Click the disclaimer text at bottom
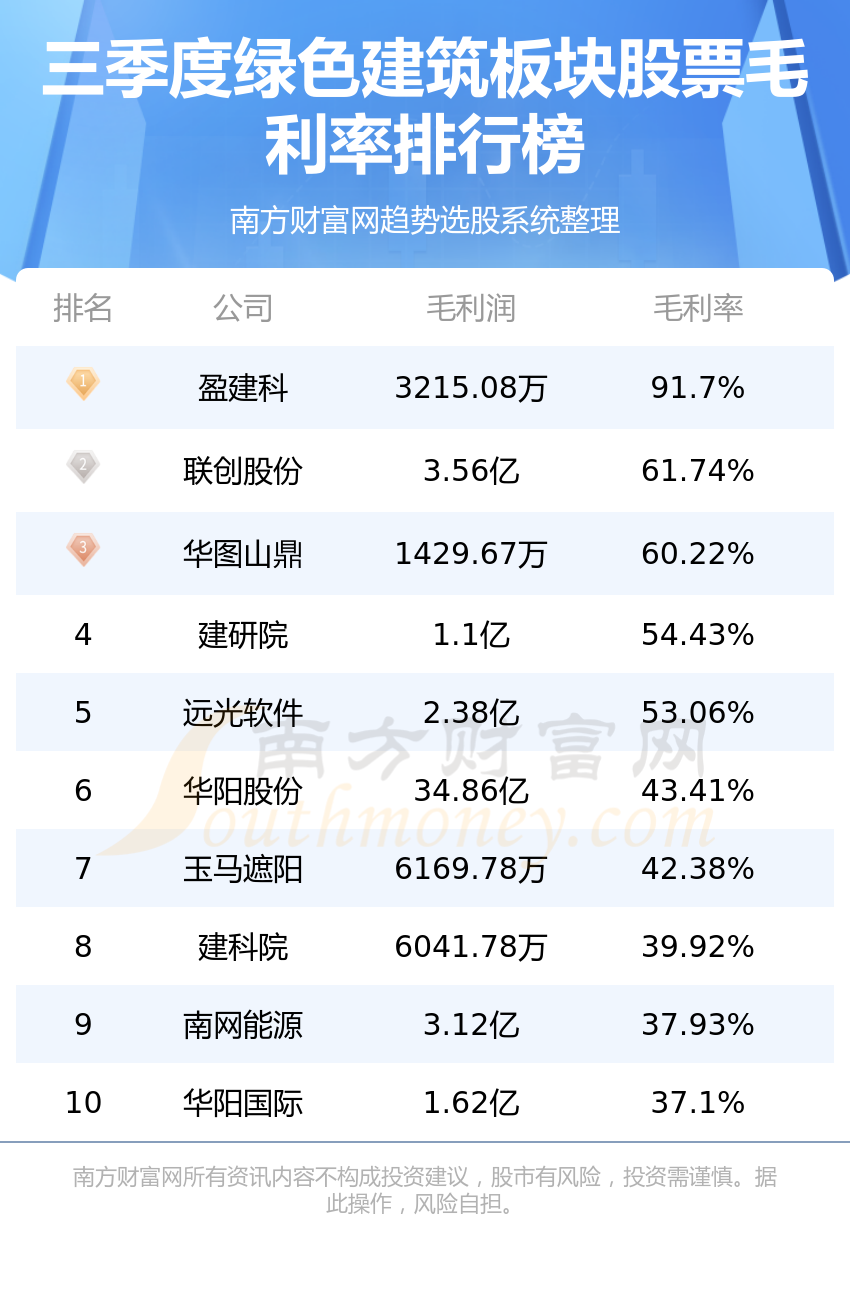The width and height of the screenshot is (850, 1300). [x=425, y=1190]
